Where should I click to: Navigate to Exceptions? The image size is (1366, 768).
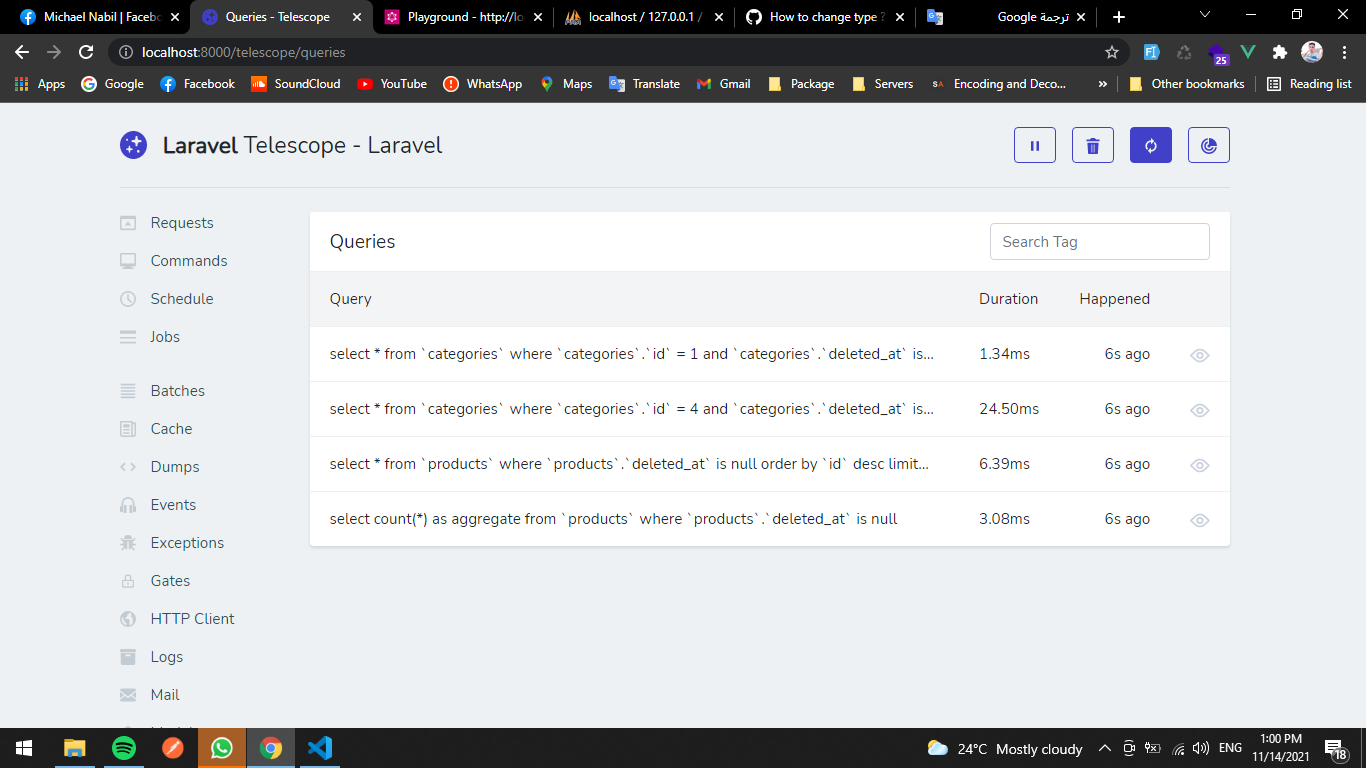[187, 543]
